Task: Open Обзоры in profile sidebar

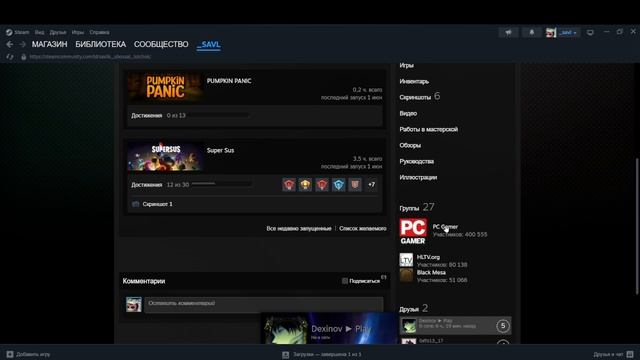Action: click(410, 145)
